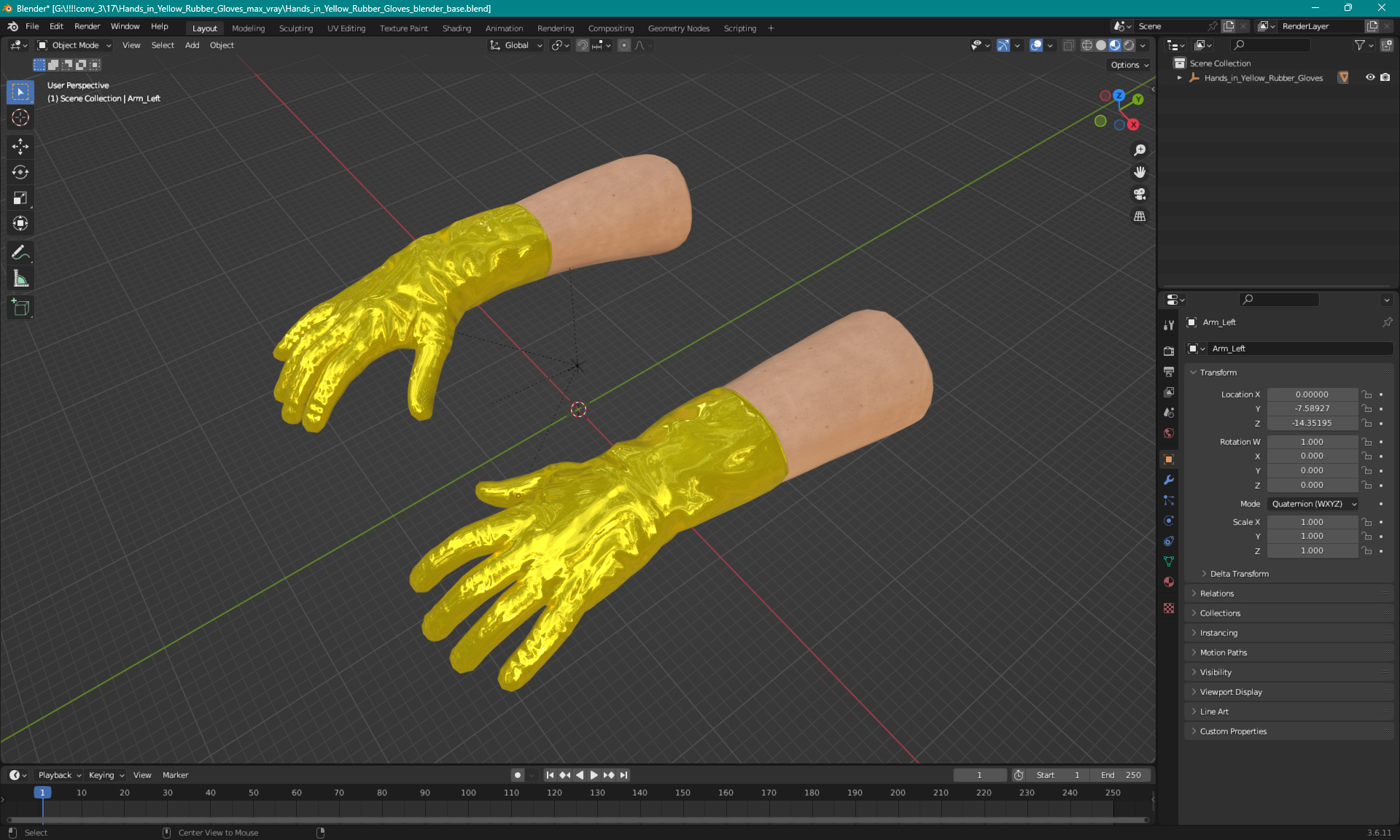Click the Scale X value field

point(1312,522)
